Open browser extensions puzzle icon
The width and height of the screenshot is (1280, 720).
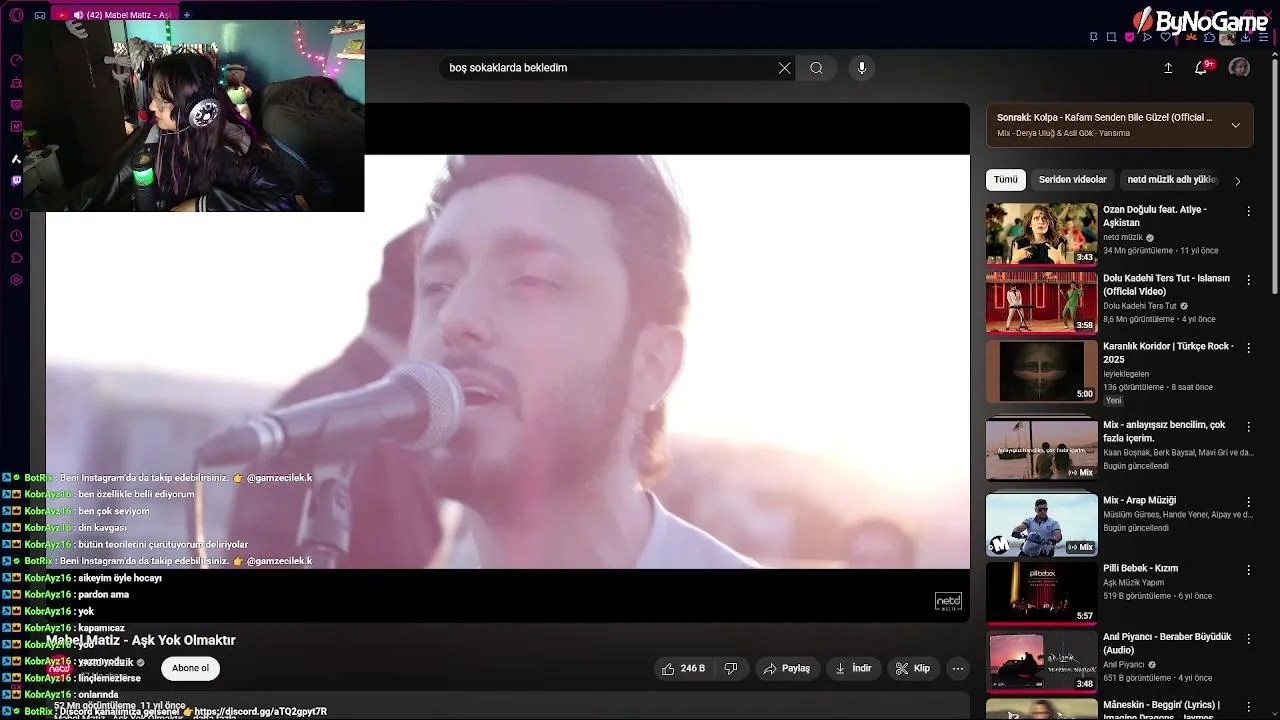1209,37
